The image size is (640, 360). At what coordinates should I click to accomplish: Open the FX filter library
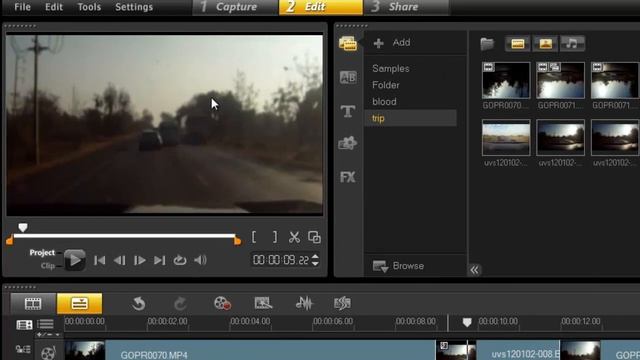pos(348,177)
